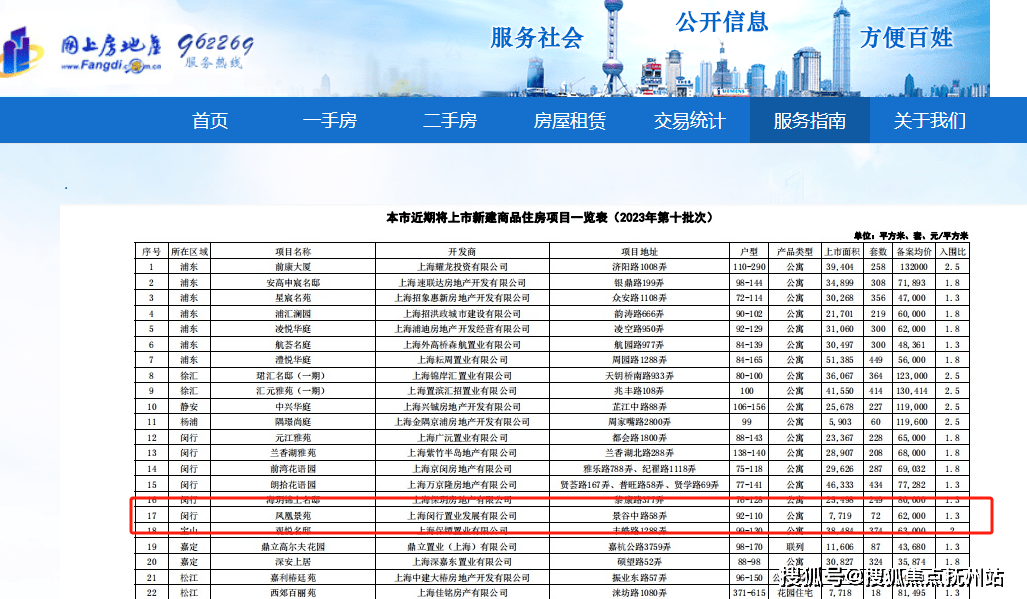
Task: Click address 济阳路1008弄
Action: click(639, 267)
